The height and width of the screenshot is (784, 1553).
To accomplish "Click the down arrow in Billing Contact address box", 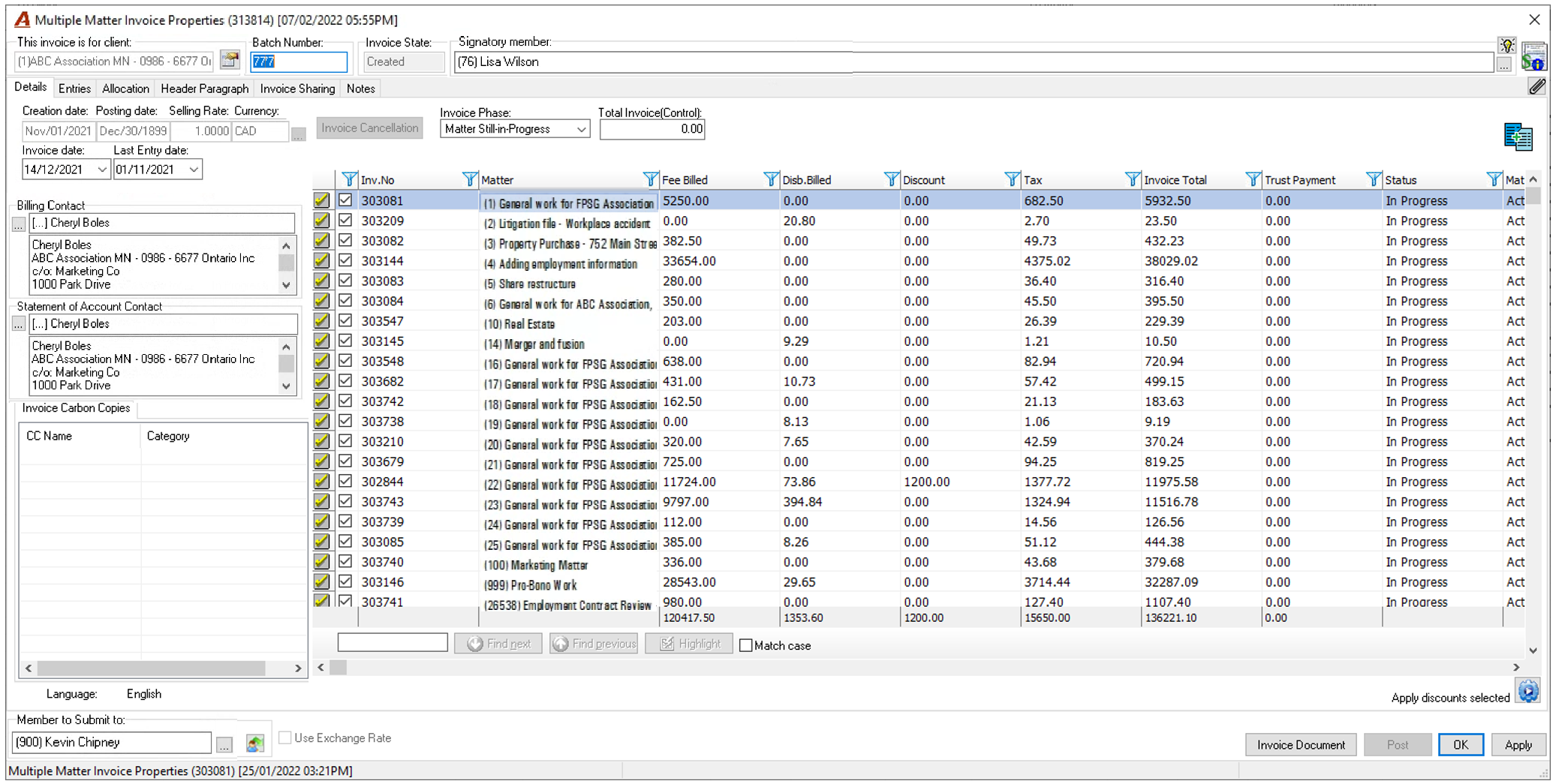I will click(286, 285).
